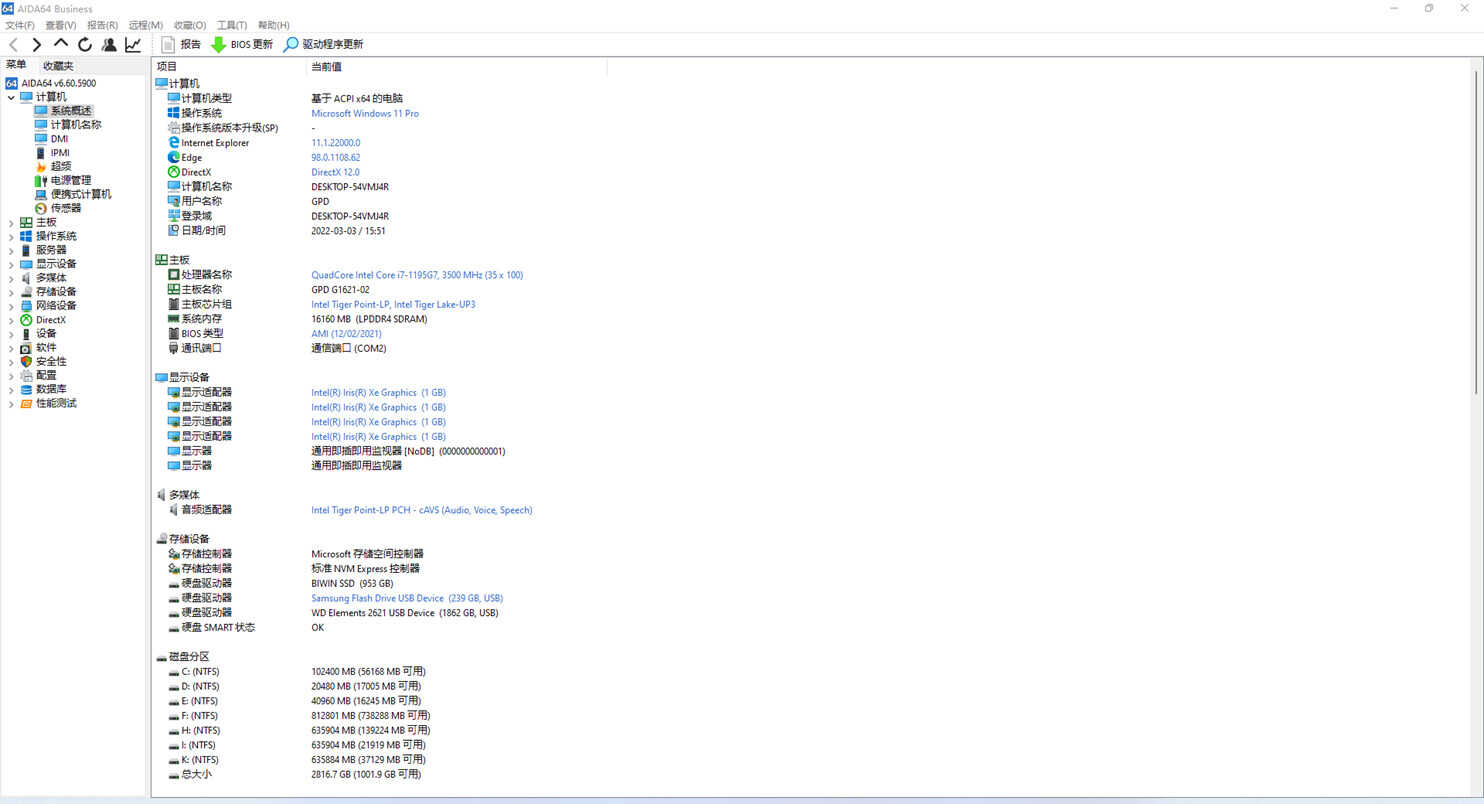
Task: Click the Back navigation arrow
Action: pyautogui.click(x=13, y=45)
